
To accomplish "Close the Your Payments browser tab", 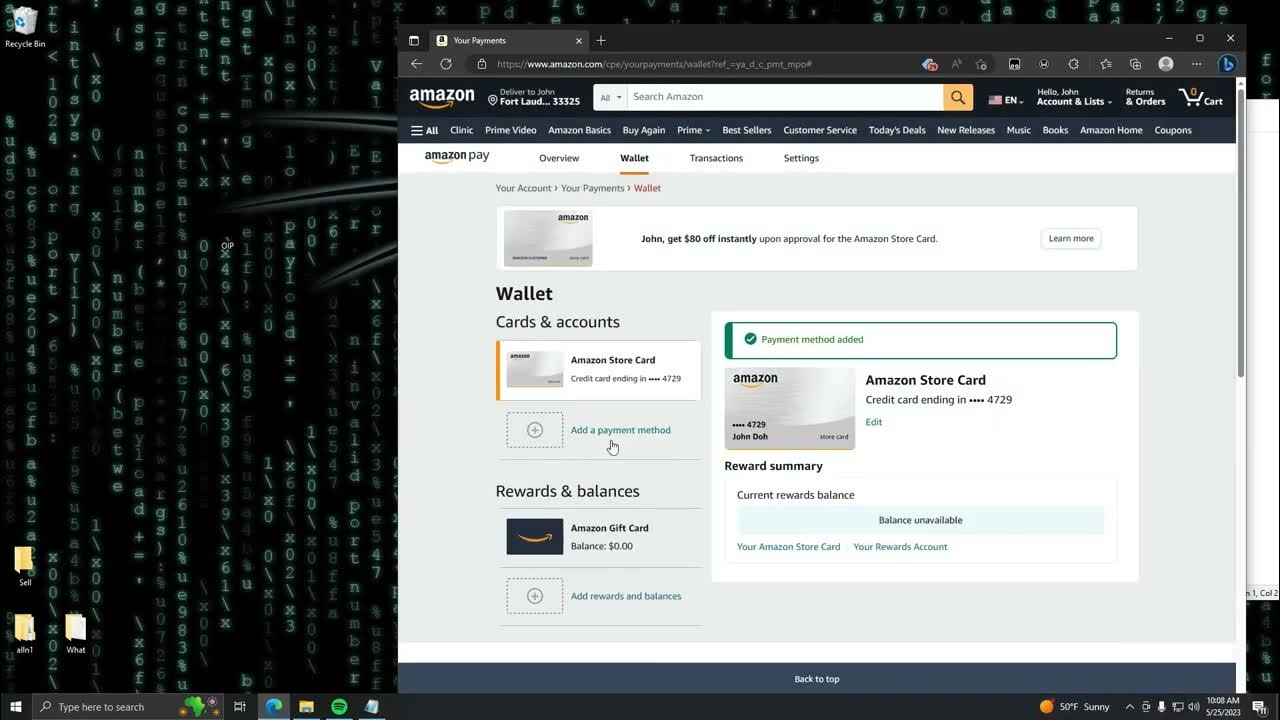I will point(578,41).
